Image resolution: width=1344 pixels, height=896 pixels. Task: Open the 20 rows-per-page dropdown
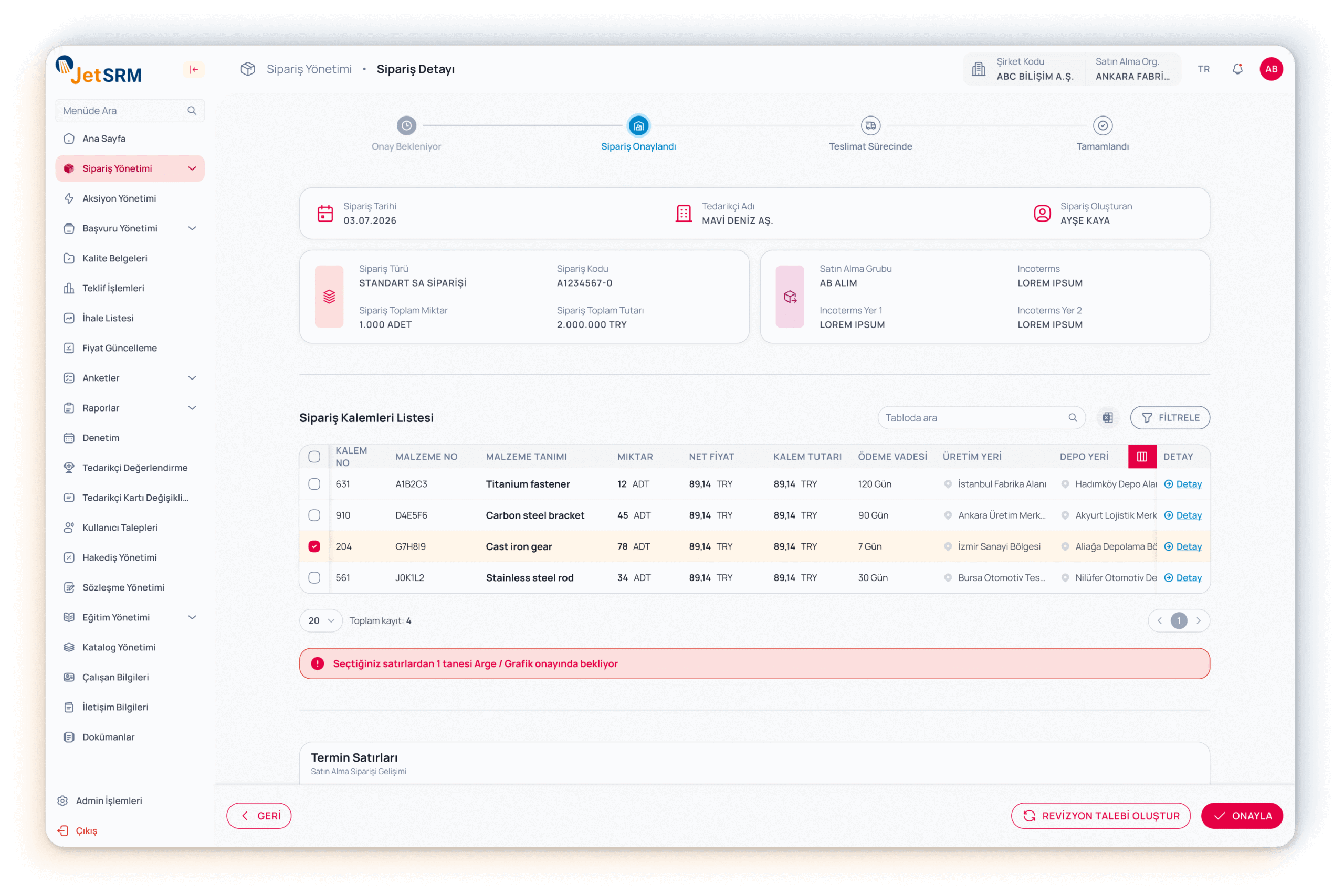[x=321, y=620]
